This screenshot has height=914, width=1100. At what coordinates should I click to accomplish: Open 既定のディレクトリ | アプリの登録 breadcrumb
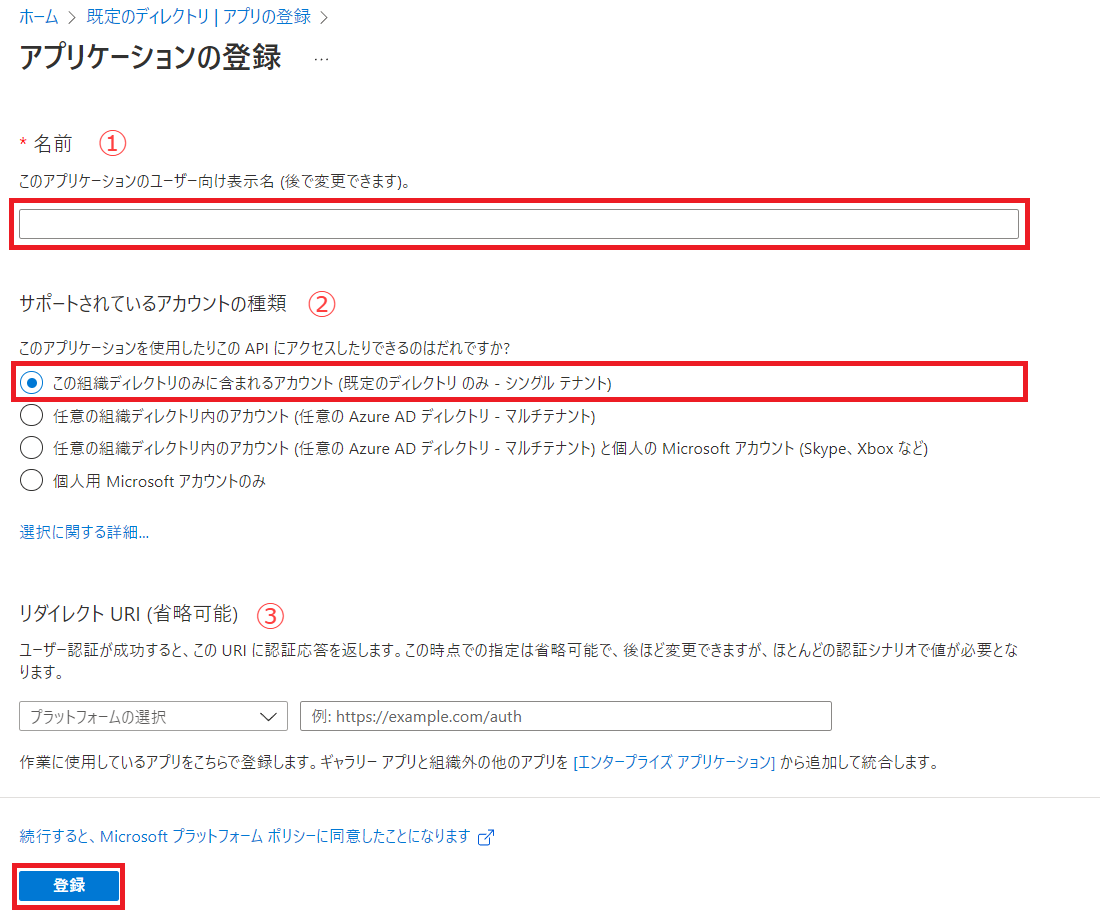pyautogui.click(x=199, y=17)
